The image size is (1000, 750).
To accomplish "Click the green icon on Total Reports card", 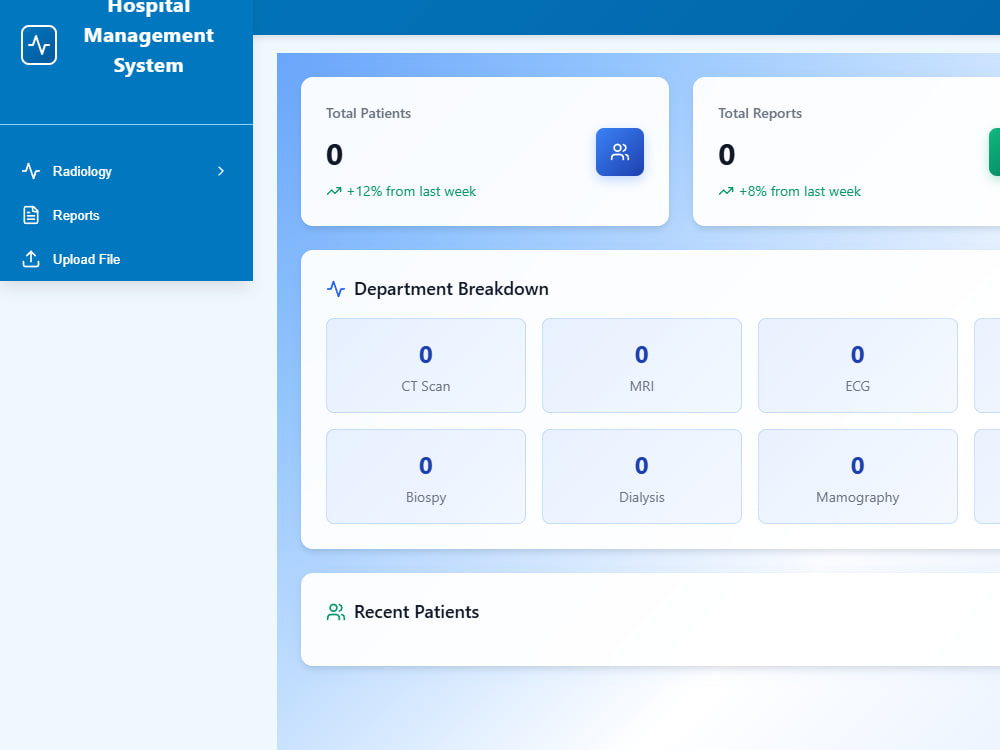I will coord(994,152).
